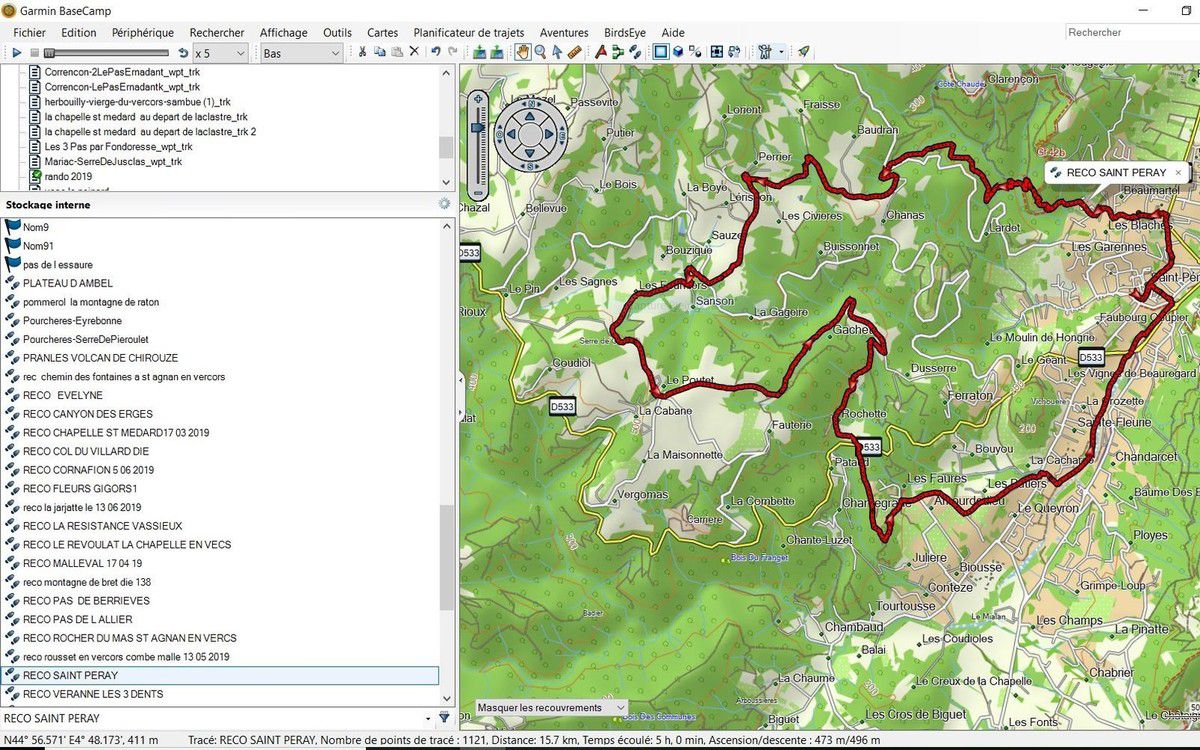Screen dimensions: 1200x750
Task: Open the BirdsEye menu
Action: point(625,32)
